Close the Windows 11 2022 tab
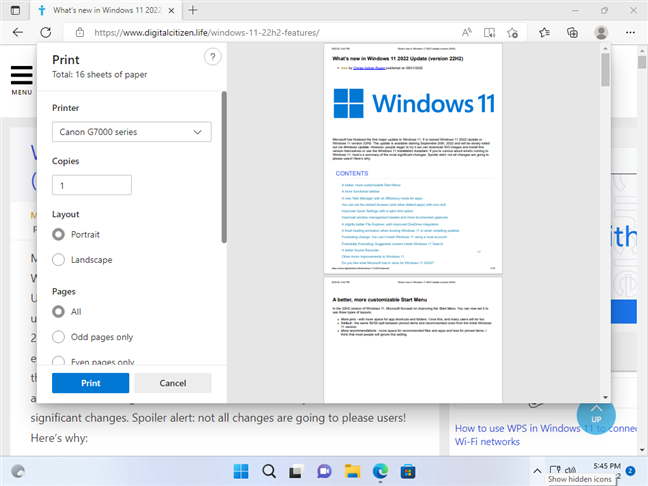648x486 pixels. click(x=171, y=11)
